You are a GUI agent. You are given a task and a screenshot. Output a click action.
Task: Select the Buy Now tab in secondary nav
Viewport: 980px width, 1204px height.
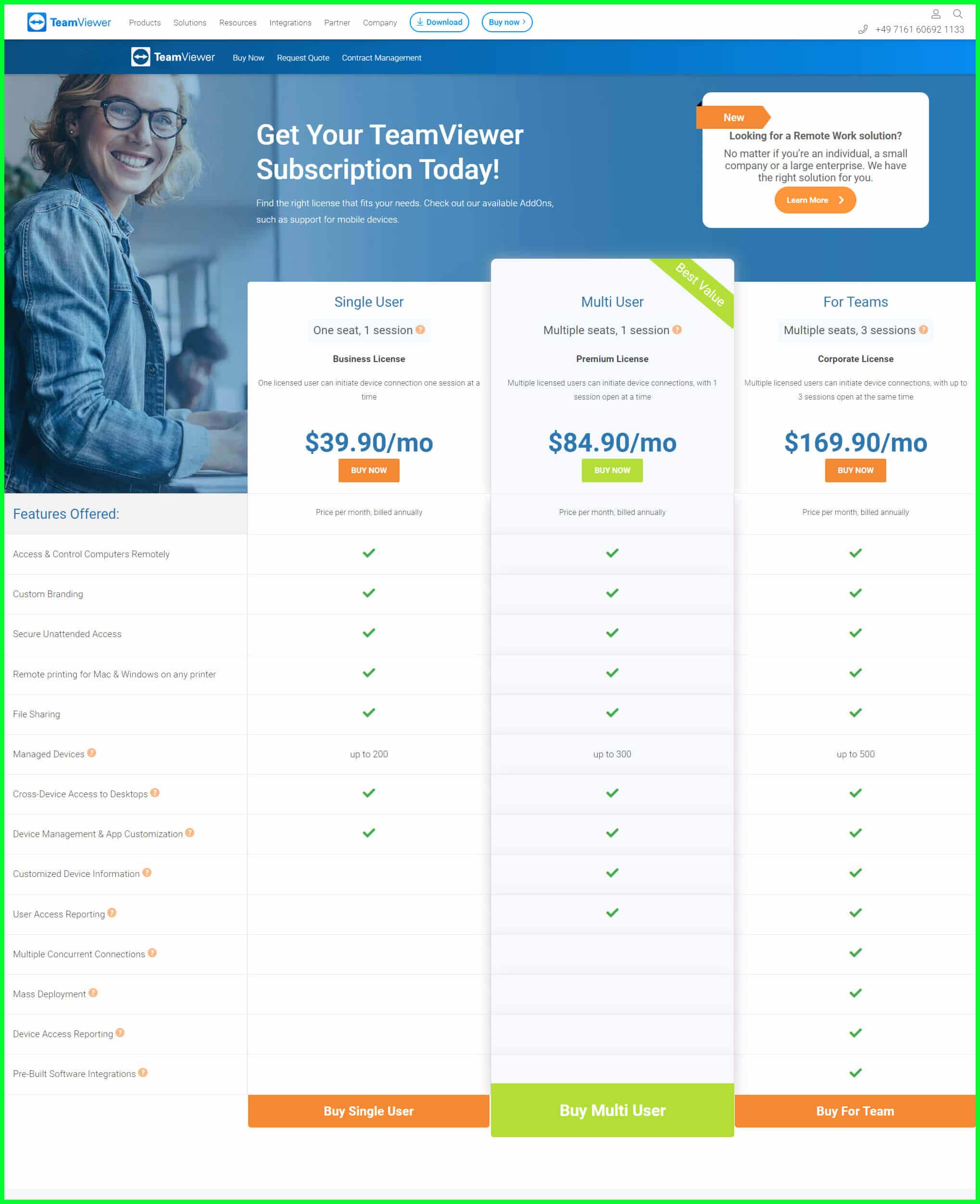246,57
